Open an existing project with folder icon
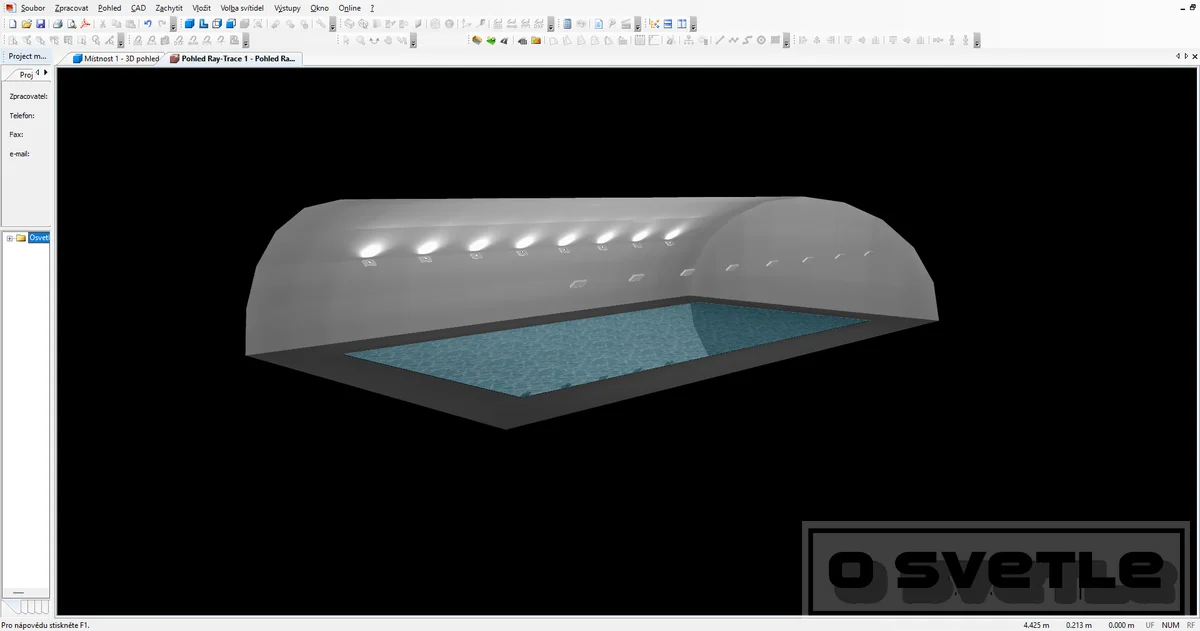The image size is (1200, 631). (x=27, y=24)
